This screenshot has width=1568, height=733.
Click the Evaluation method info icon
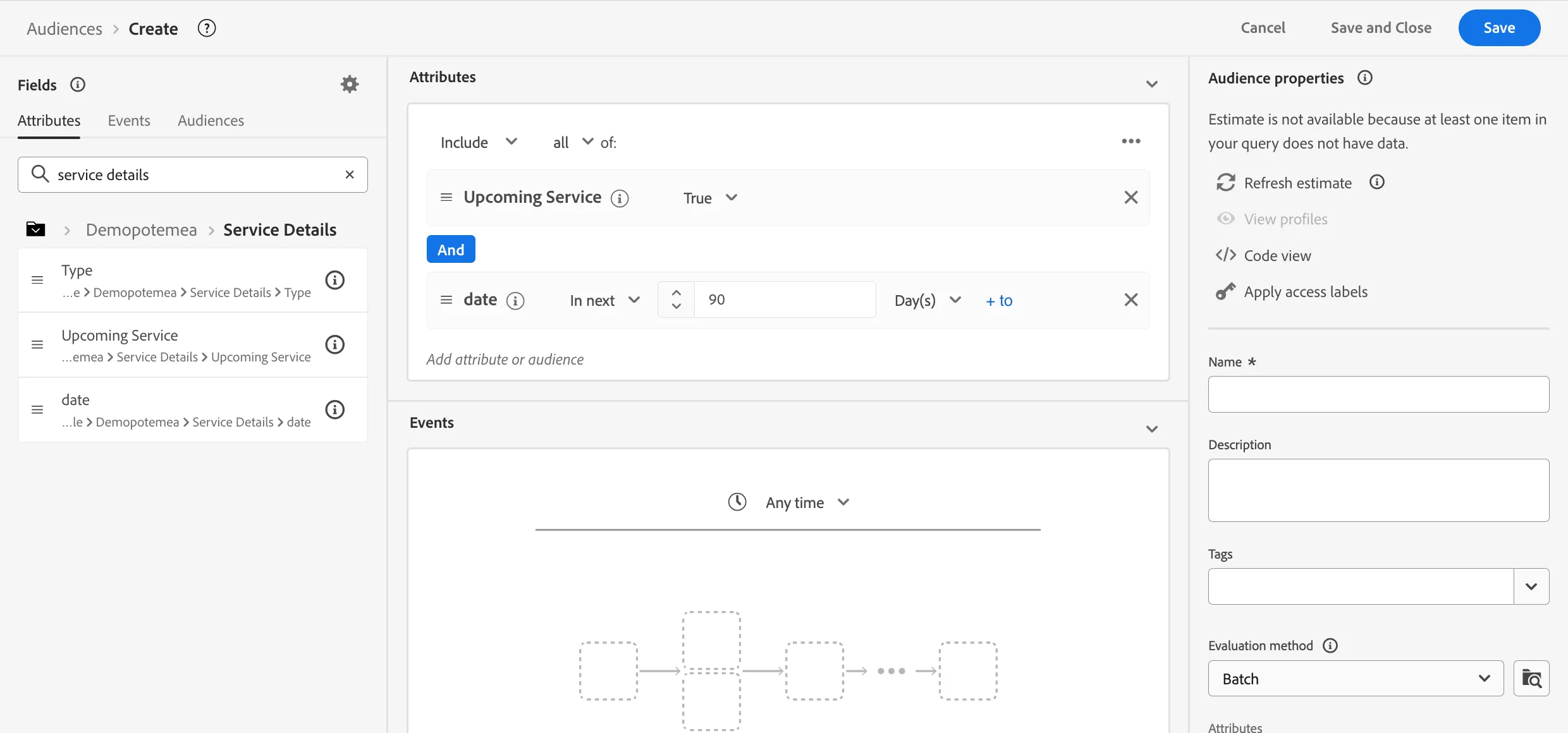tap(1330, 646)
